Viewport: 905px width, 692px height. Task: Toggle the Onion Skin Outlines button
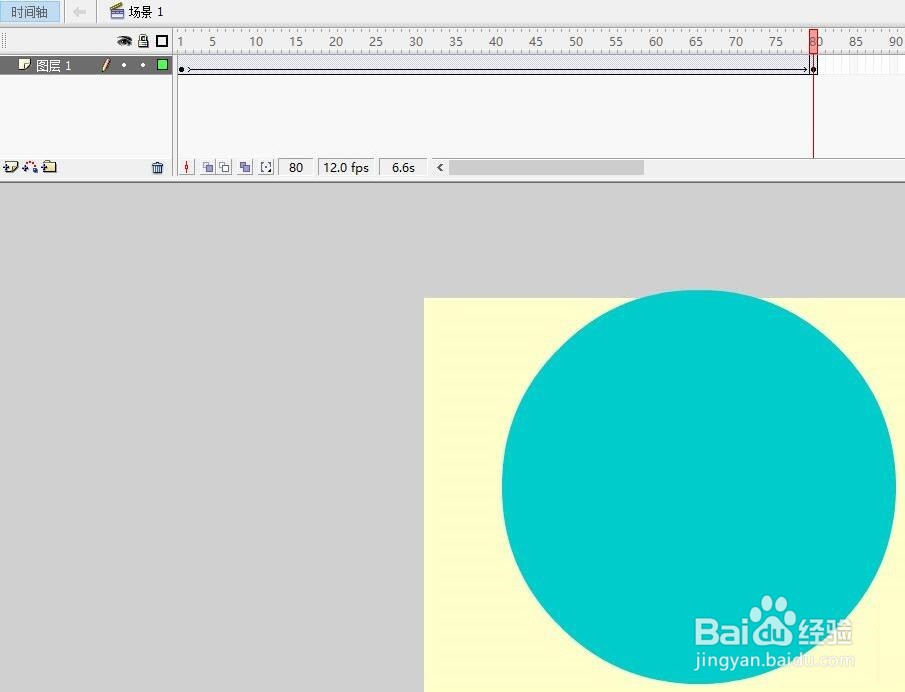pos(225,167)
